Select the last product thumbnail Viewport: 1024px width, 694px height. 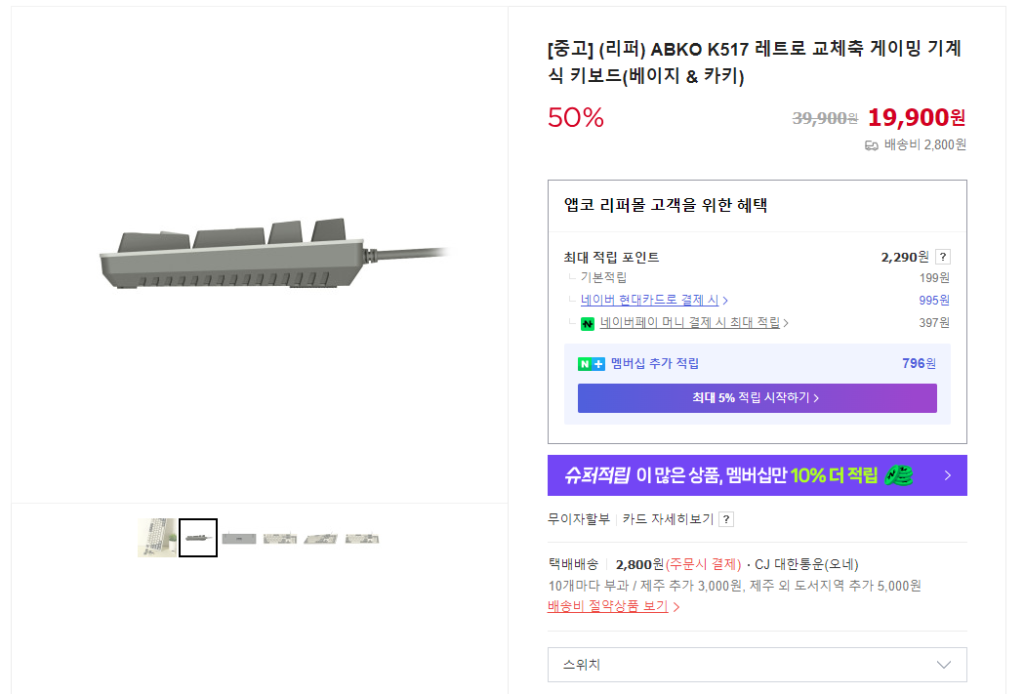click(362, 537)
